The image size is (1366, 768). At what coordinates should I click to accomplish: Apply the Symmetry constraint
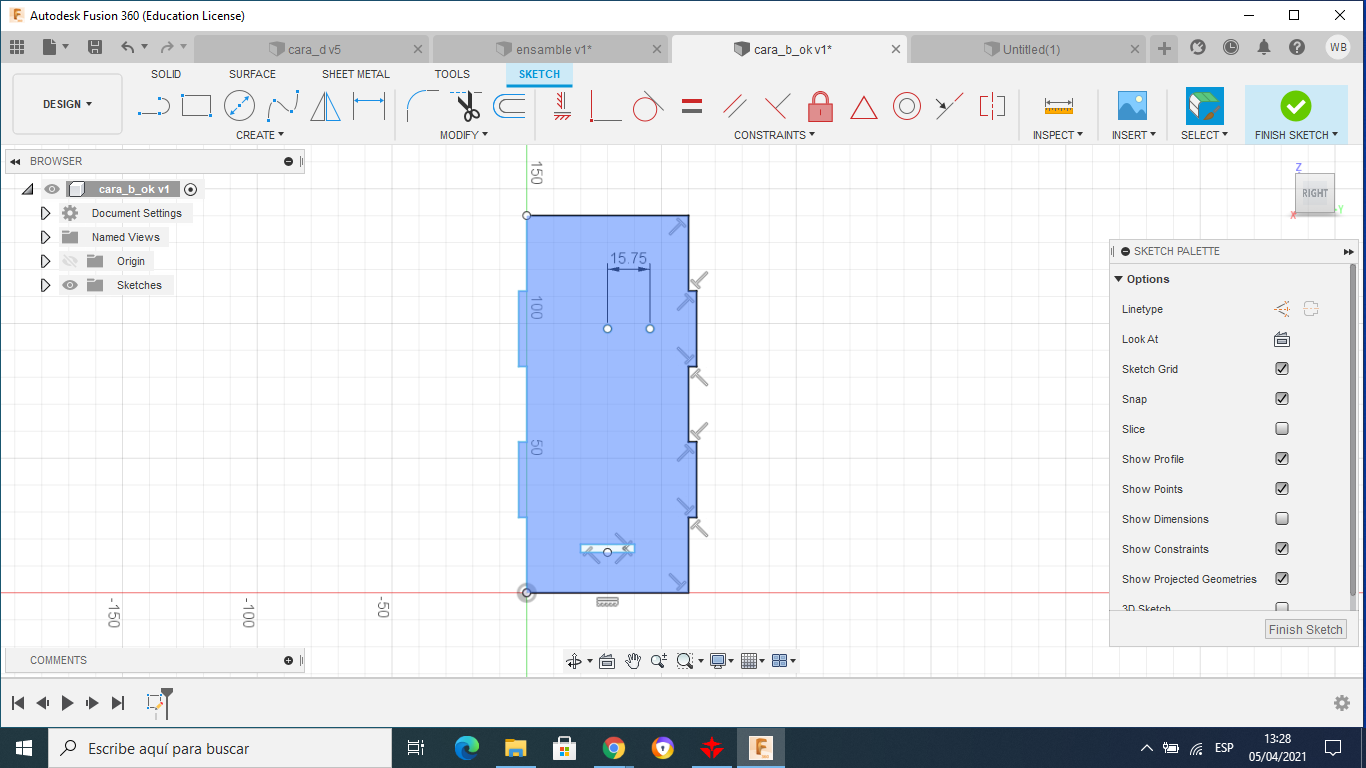(x=992, y=105)
